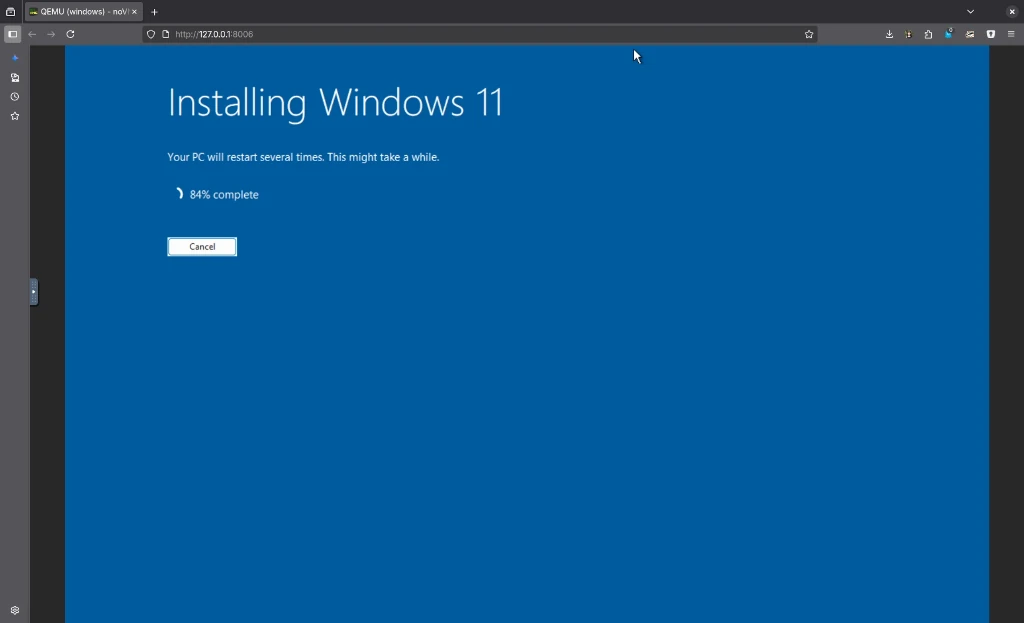
Task: Close the QEMU (windows) tab
Action: [x=135, y=12]
